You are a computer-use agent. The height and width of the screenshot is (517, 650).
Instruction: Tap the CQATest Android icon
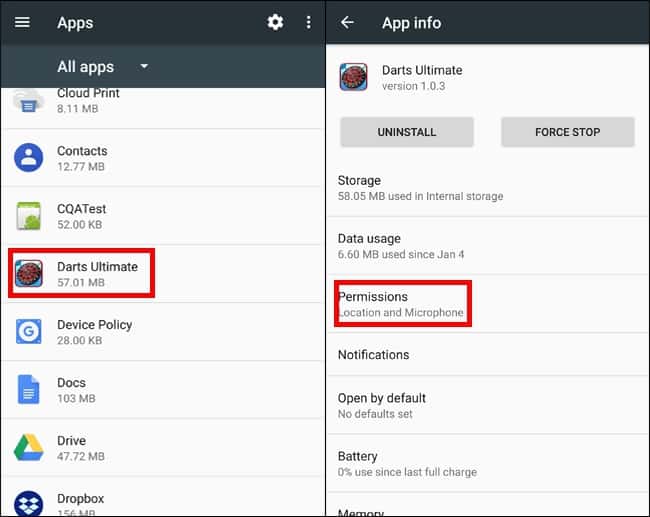point(29,216)
